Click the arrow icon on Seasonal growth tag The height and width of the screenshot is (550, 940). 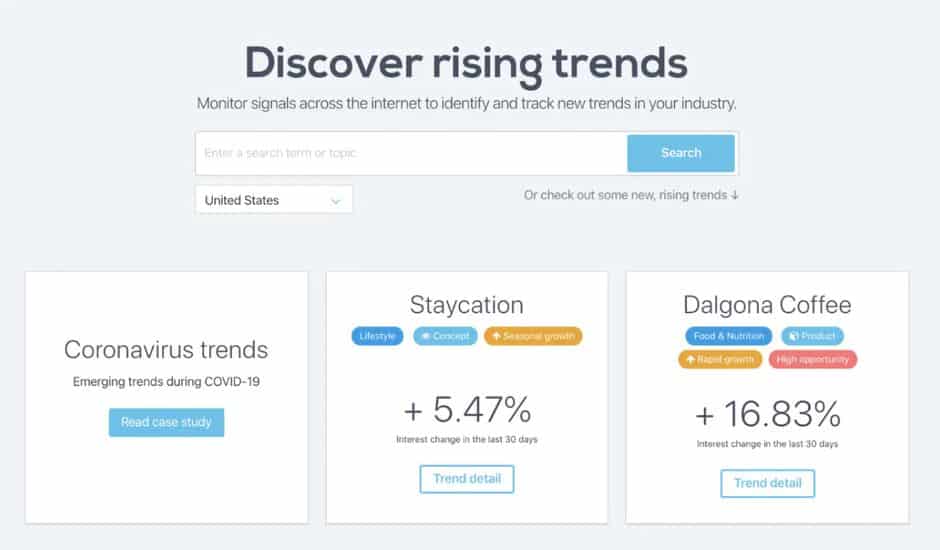[496, 336]
